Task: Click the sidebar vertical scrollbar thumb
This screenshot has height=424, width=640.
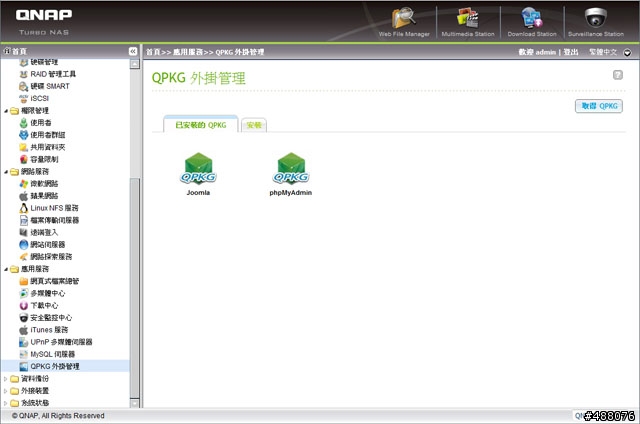Action: pos(135,288)
